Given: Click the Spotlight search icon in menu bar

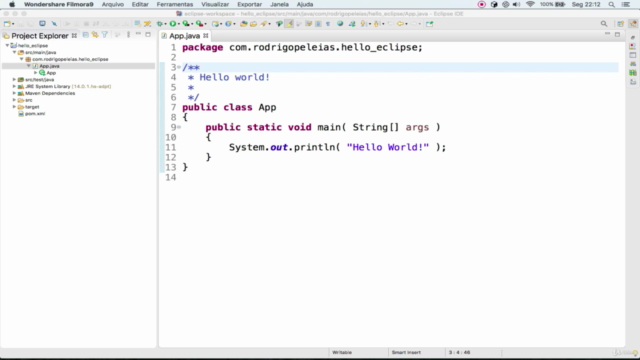Looking at the screenshot, I should (x=611, y=4).
